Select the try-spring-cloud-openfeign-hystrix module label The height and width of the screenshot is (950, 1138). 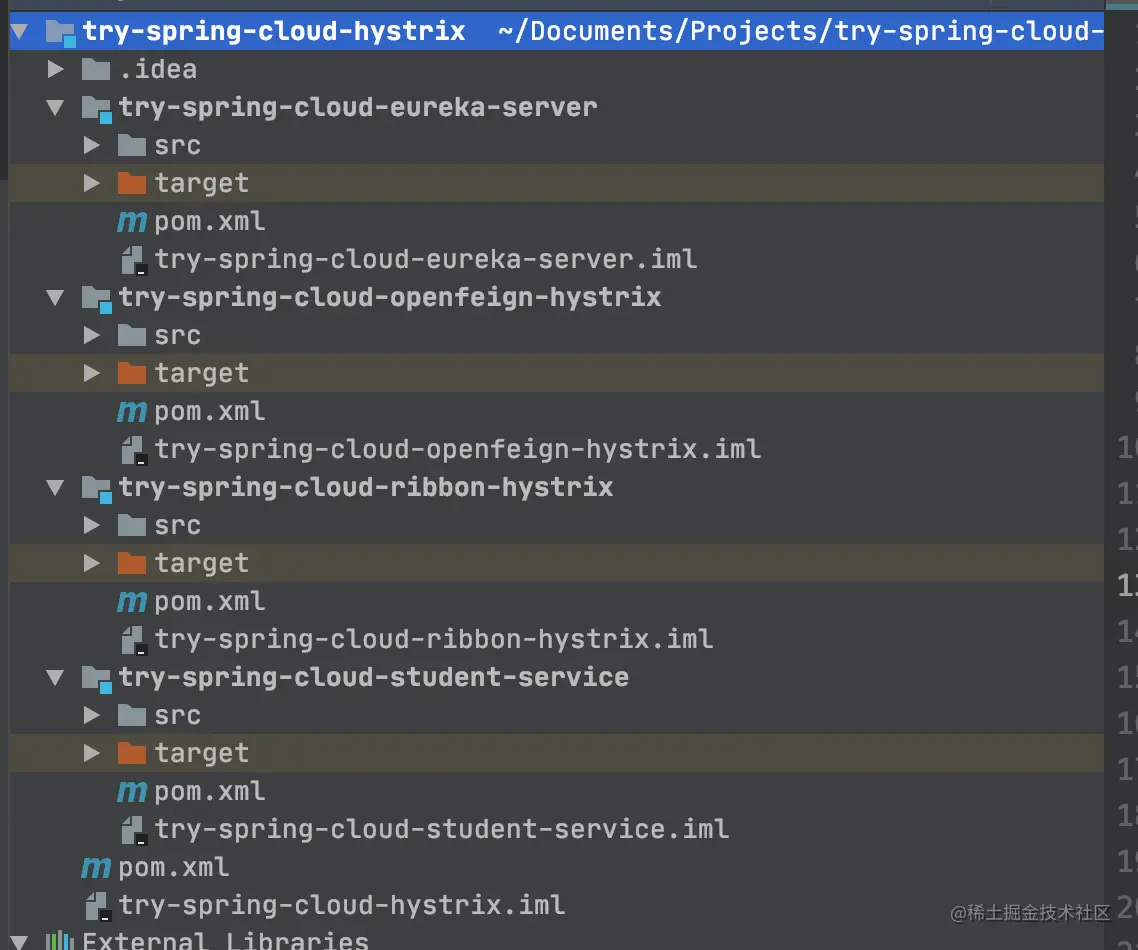coord(390,298)
